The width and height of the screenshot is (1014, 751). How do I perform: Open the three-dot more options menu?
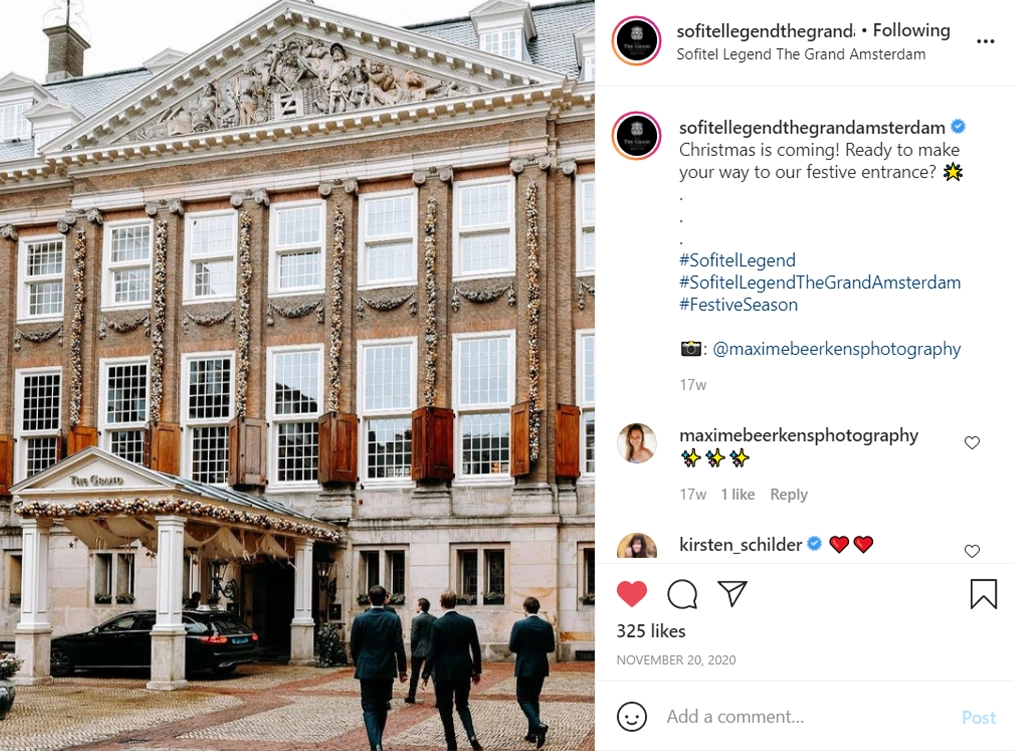[x=986, y=41]
